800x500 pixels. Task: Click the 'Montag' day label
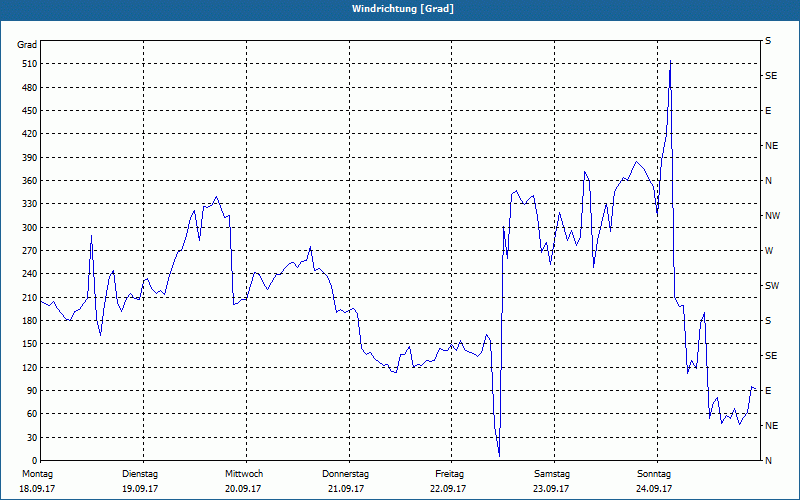point(37,474)
